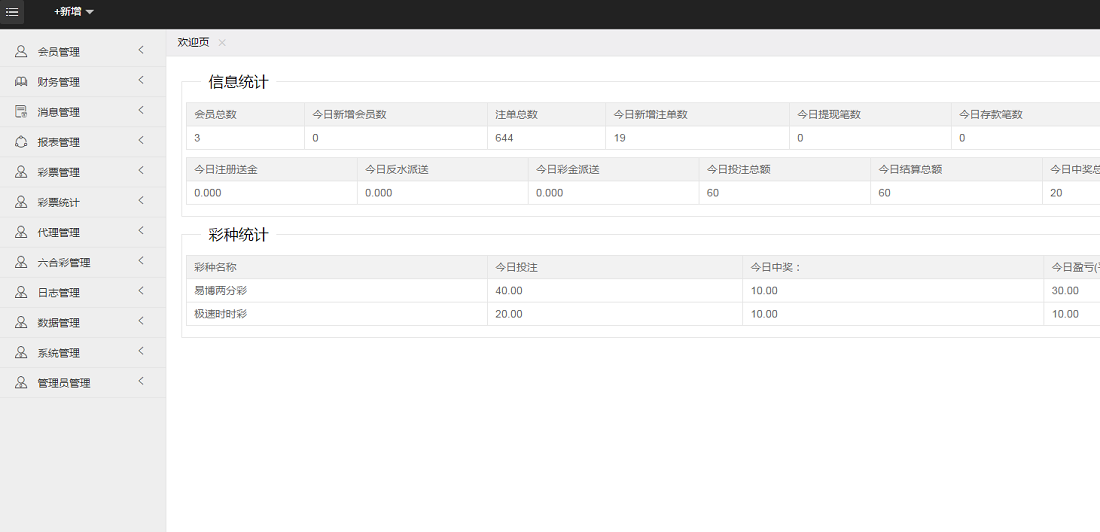Screen dimensions: 1100x532
Task: Click the 日志管理 icon in sidebar
Action: (21, 292)
